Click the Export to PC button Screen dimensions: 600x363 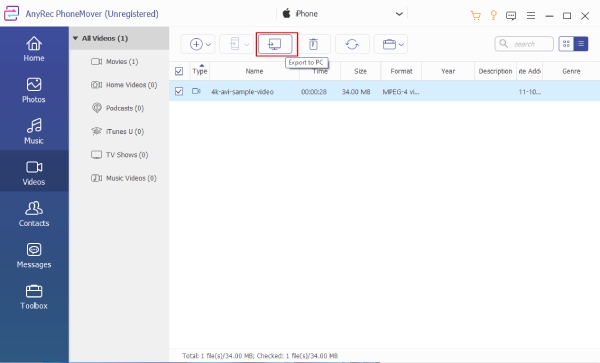276,44
